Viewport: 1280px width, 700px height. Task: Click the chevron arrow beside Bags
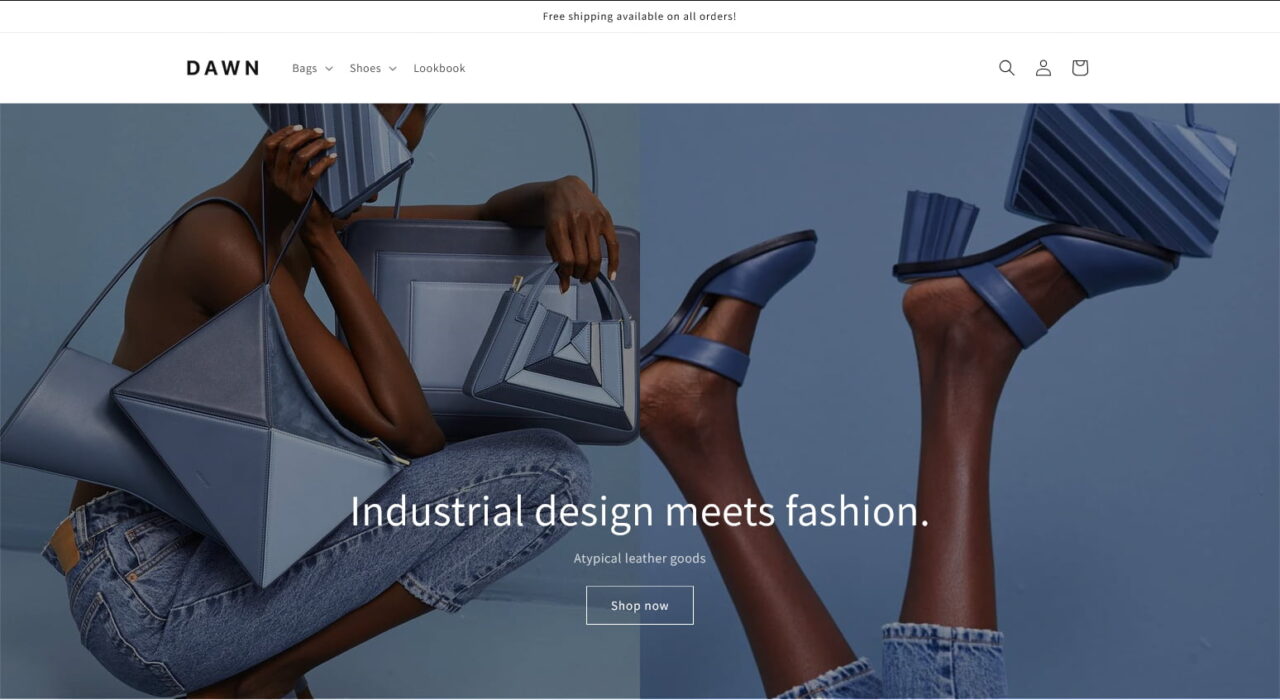pyautogui.click(x=328, y=69)
